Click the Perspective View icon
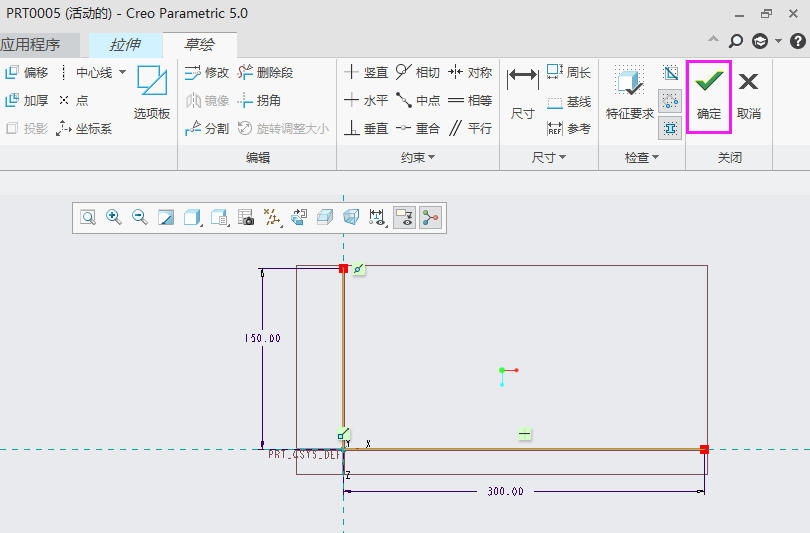This screenshot has height=533, width=810. 351,217
